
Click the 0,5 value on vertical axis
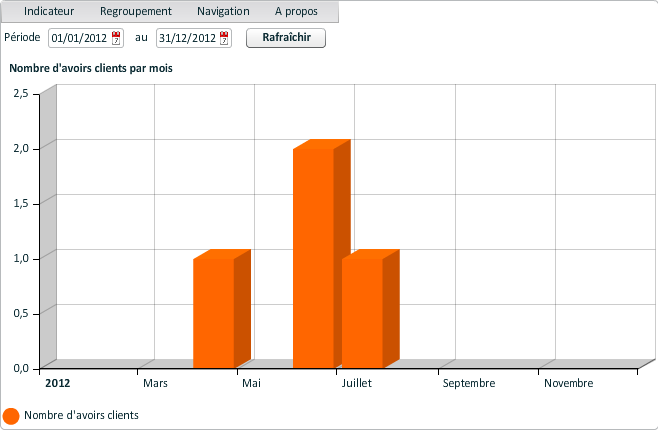click(x=21, y=313)
